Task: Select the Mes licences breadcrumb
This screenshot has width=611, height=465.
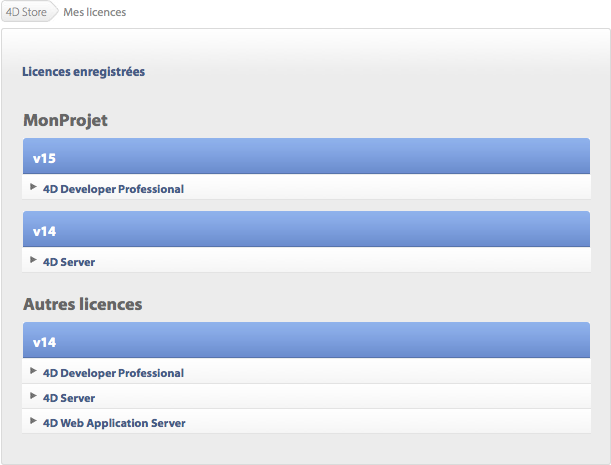Action: 94,13
